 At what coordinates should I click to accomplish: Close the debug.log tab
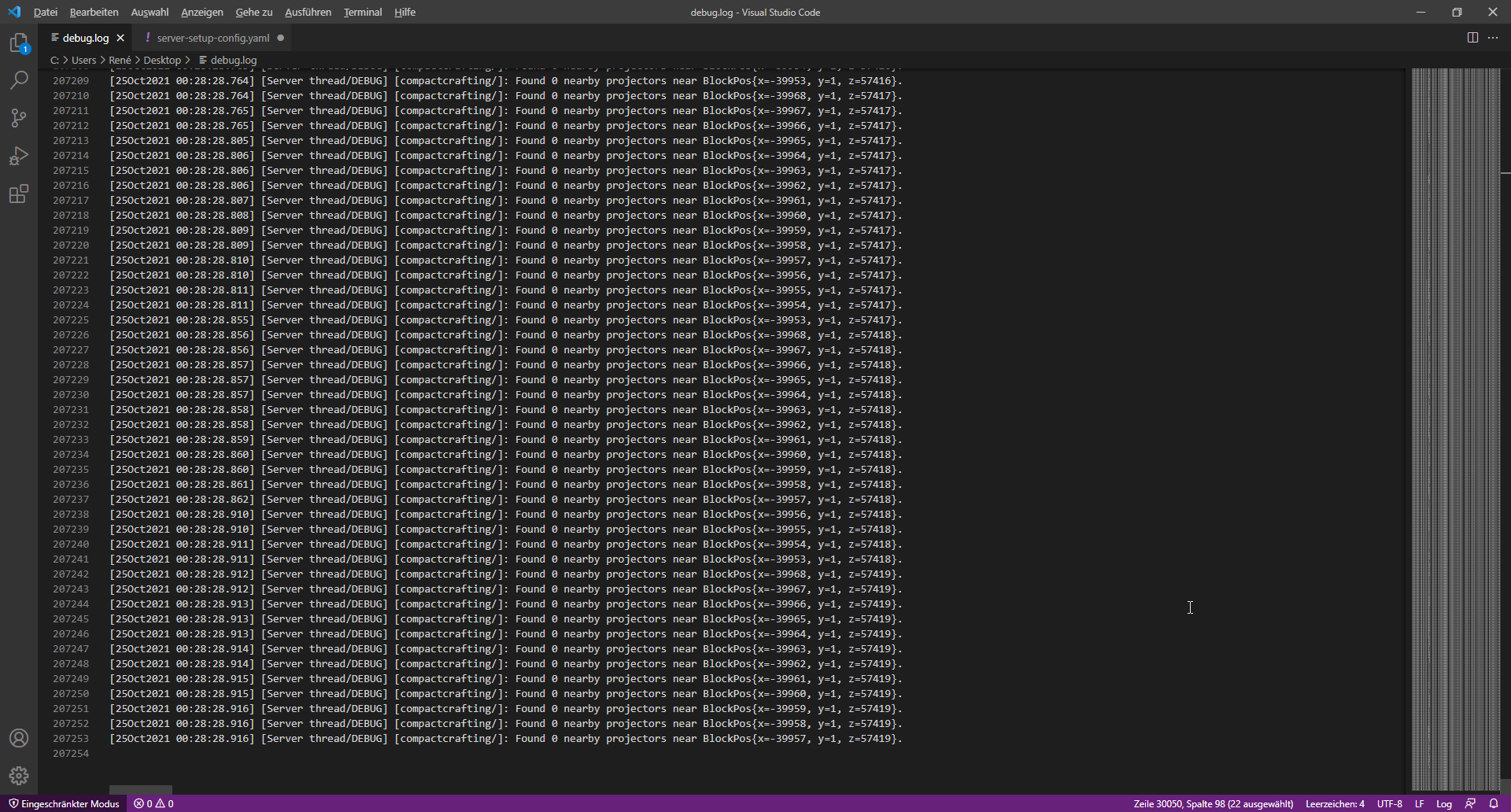coord(120,38)
